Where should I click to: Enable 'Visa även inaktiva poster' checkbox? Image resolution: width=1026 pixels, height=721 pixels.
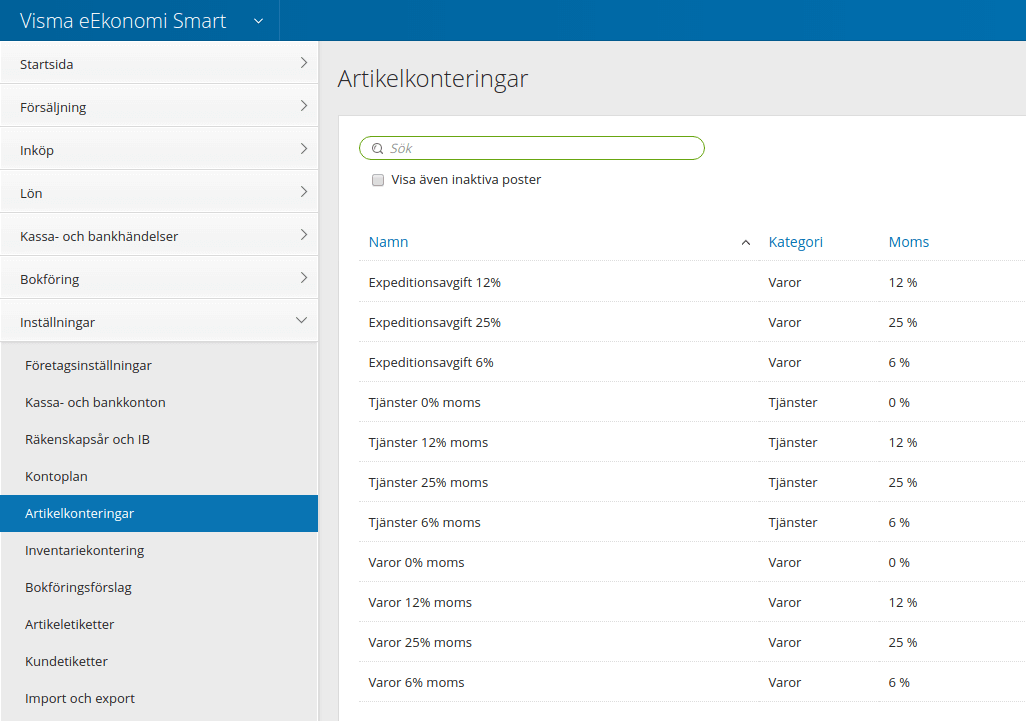pos(378,180)
